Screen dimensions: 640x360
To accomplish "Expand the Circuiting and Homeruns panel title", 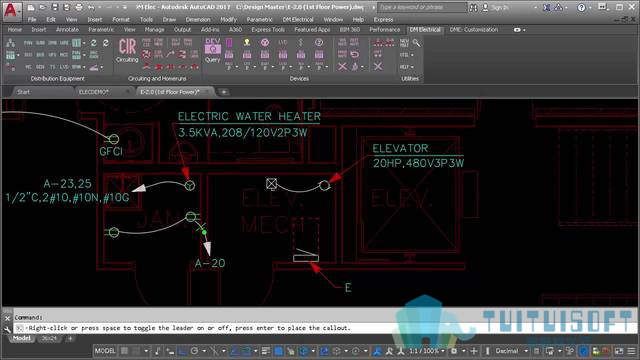I will click(157, 78).
